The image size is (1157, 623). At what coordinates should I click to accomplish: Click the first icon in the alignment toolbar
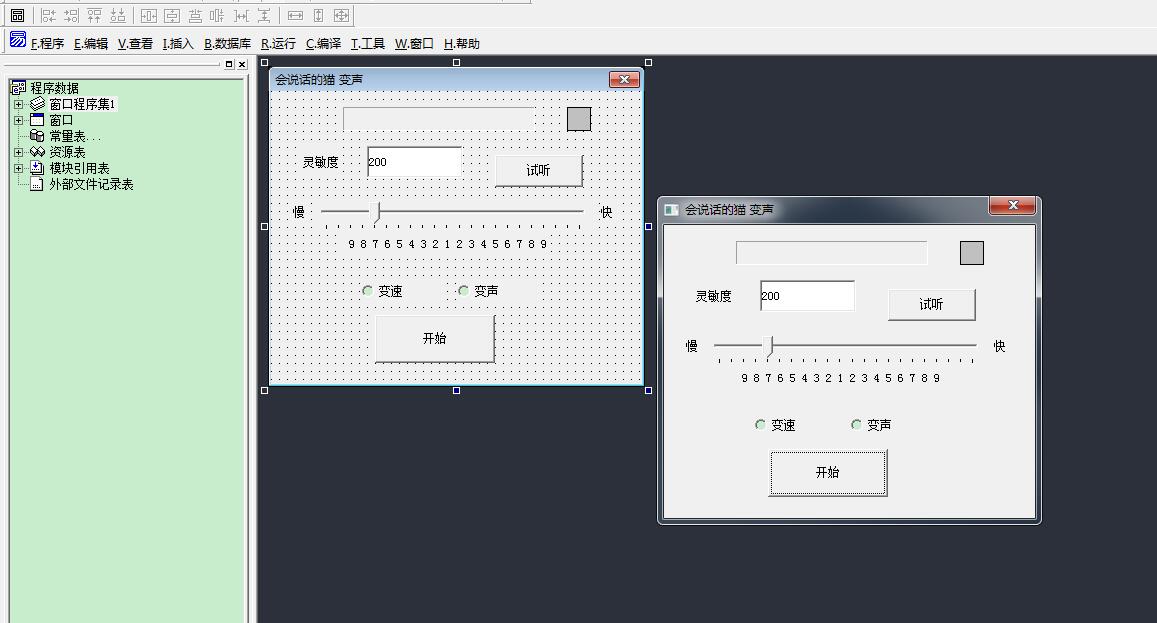click(x=17, y=15)
